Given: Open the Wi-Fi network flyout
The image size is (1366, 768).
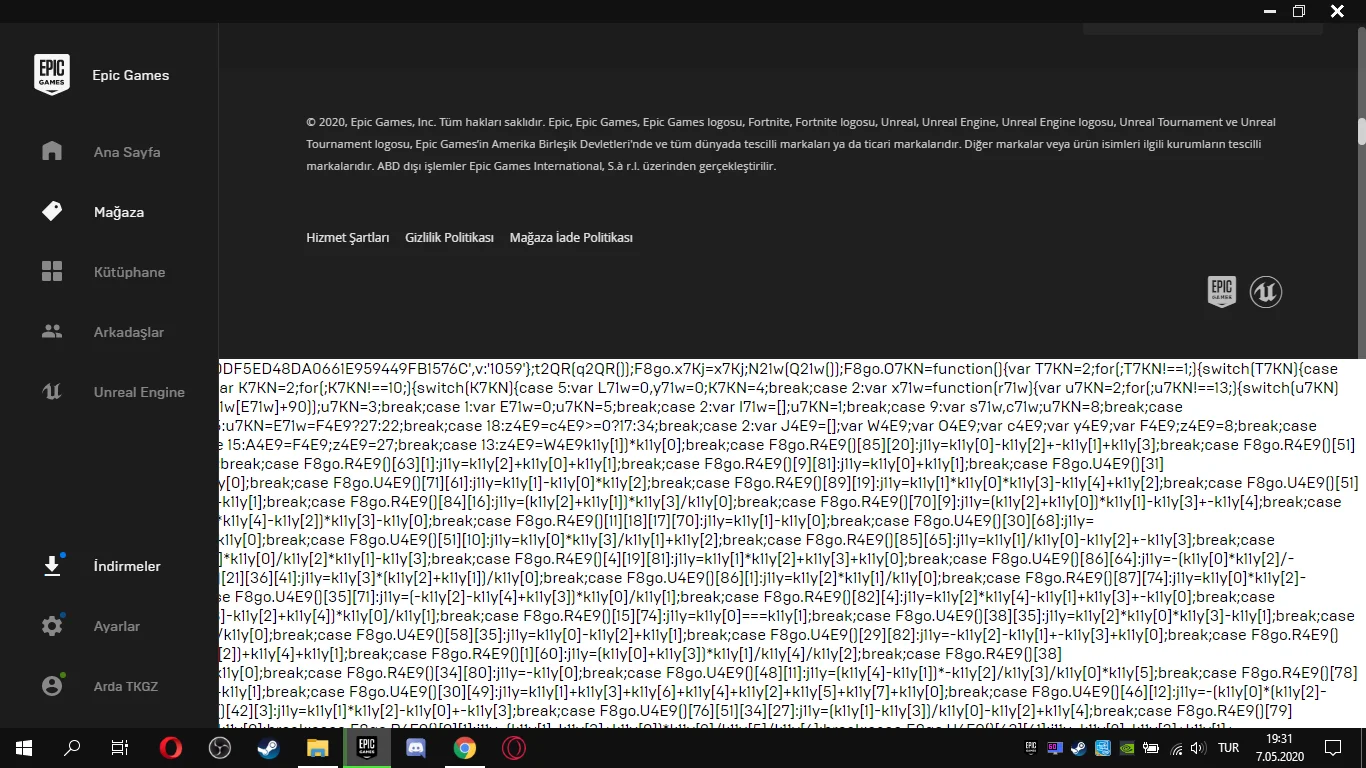Looking at the screenshot, I should pos(1176,748).
